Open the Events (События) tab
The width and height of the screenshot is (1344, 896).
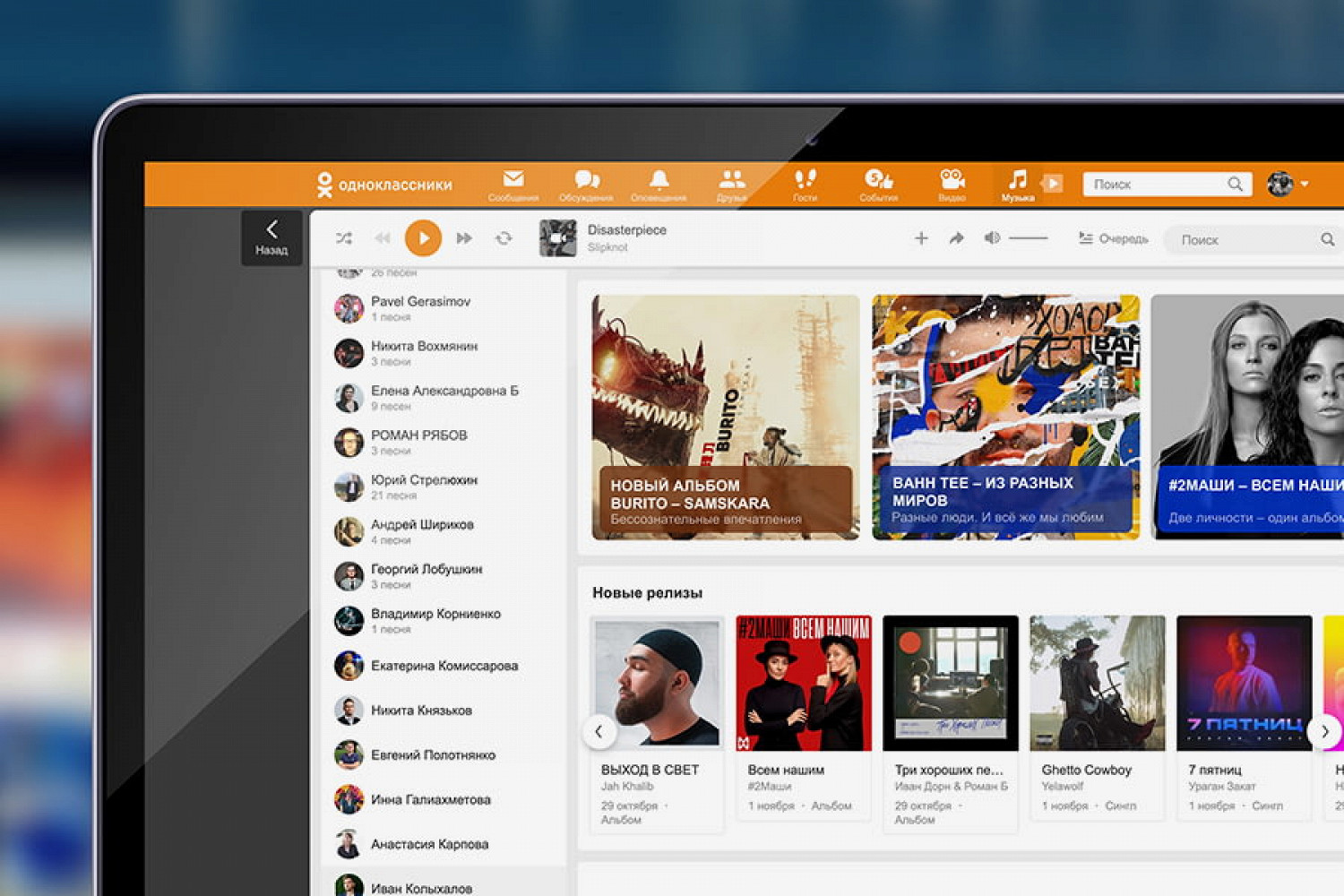coord(878,184)
